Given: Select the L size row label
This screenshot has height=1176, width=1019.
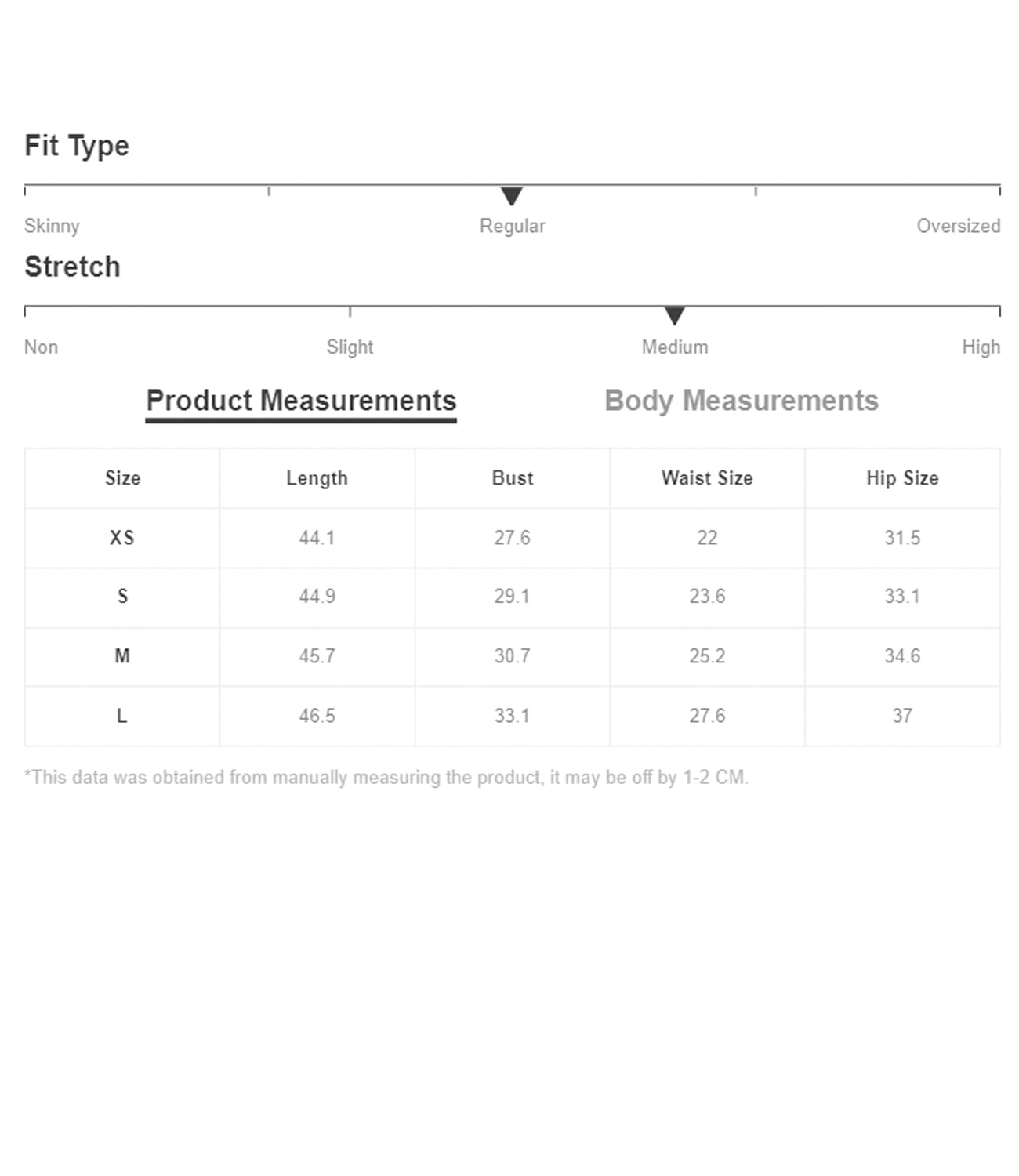Looking at the screenshot, I should (x=122, y=716).
